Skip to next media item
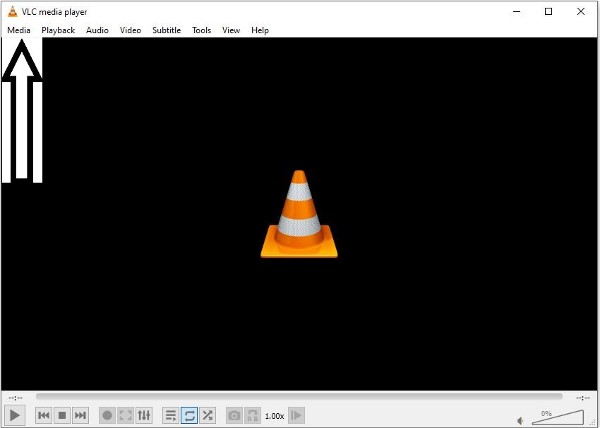This screenshot has width=600, height=428. 80,415
